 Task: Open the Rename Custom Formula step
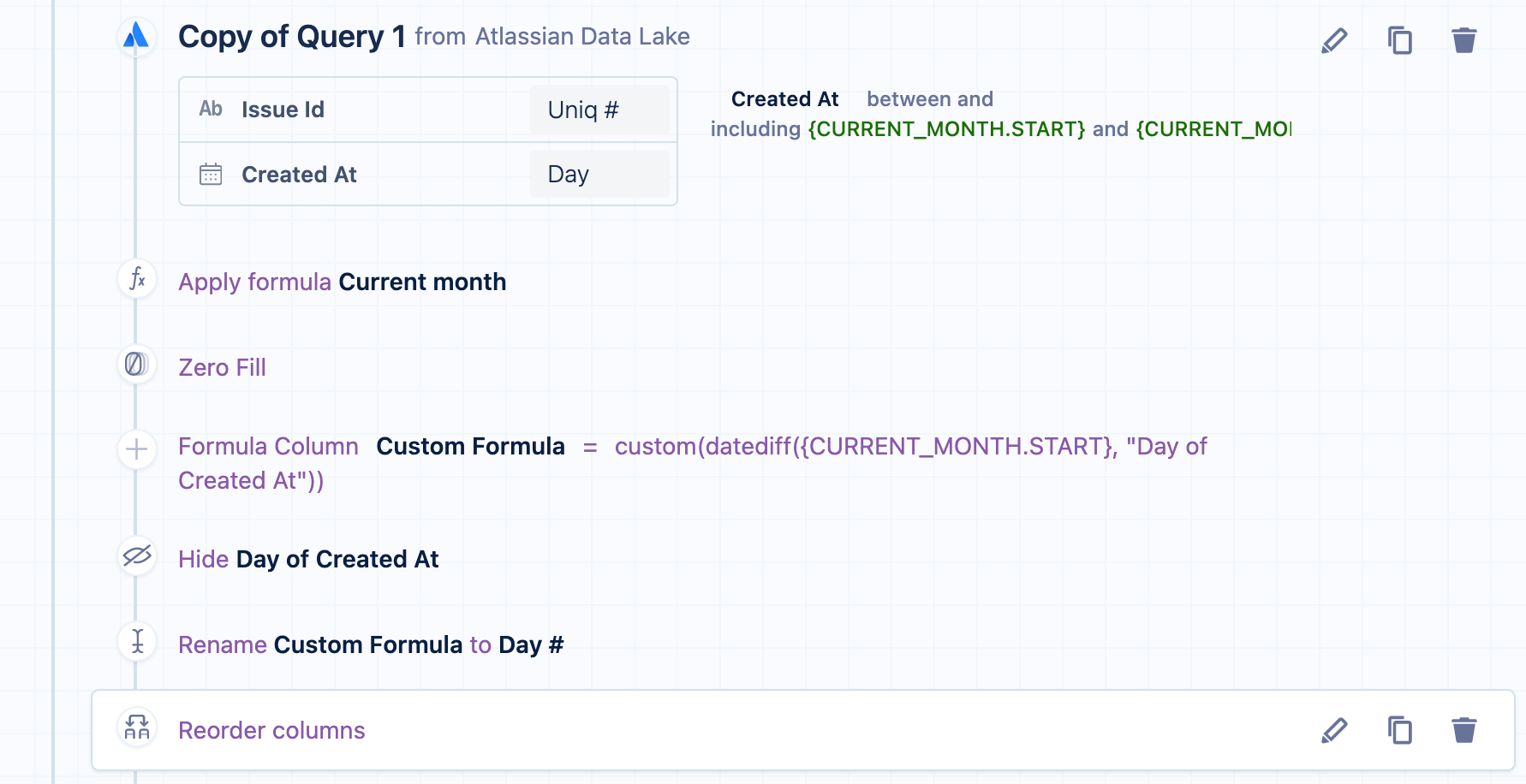tap(371, 645)
